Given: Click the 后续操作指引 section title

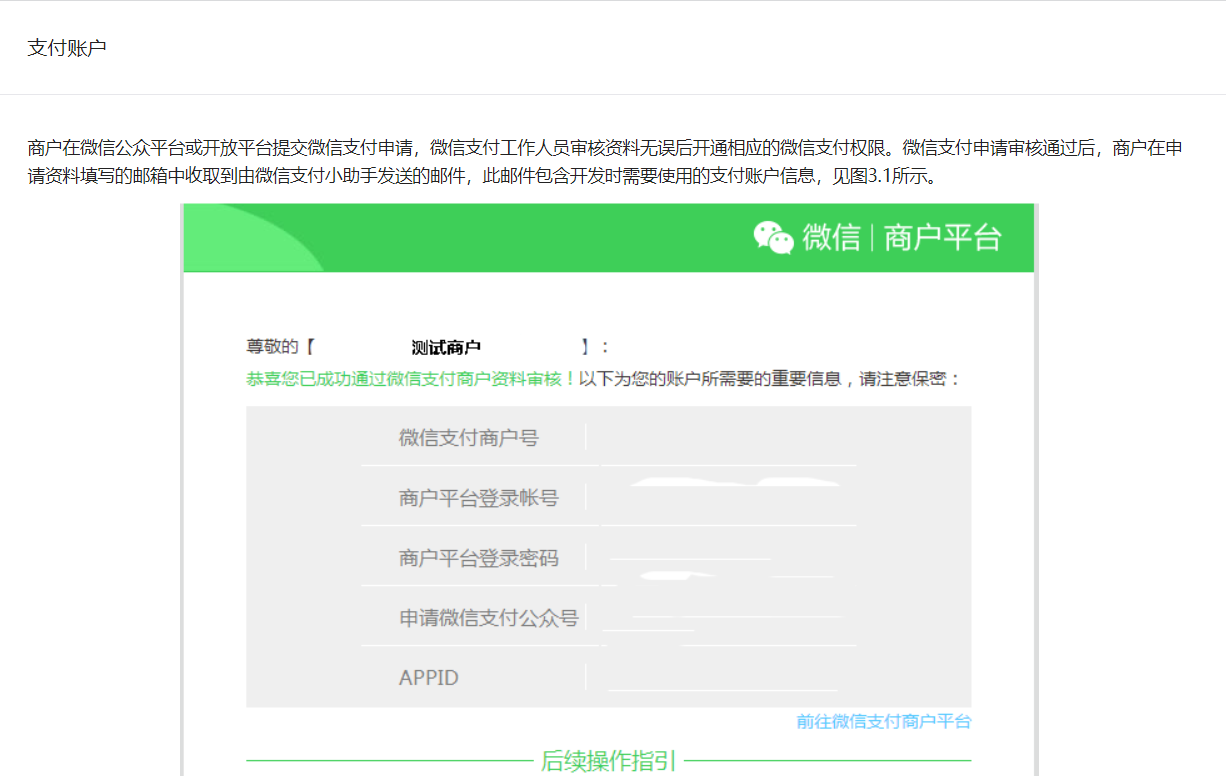Looking at the screenshot, I should (609, 761).
